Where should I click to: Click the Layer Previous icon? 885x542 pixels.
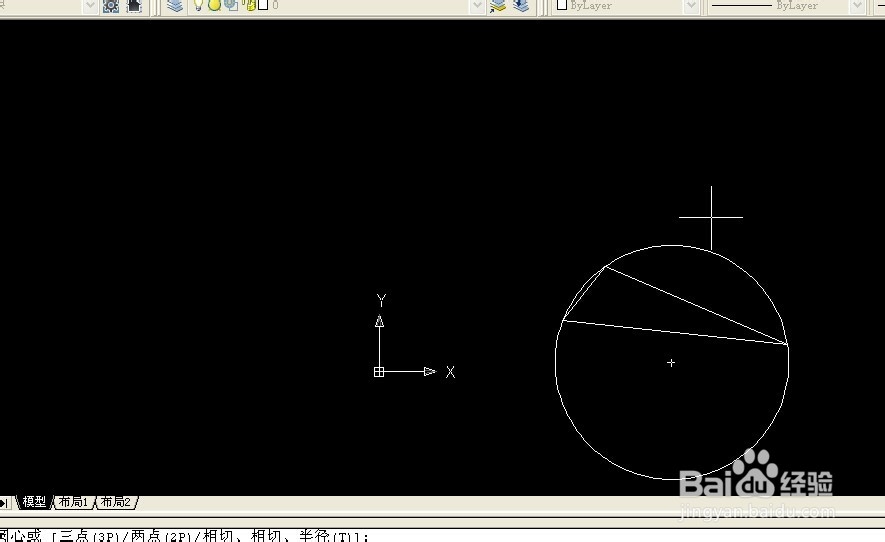pyautogui.click(x=521, y=6)
